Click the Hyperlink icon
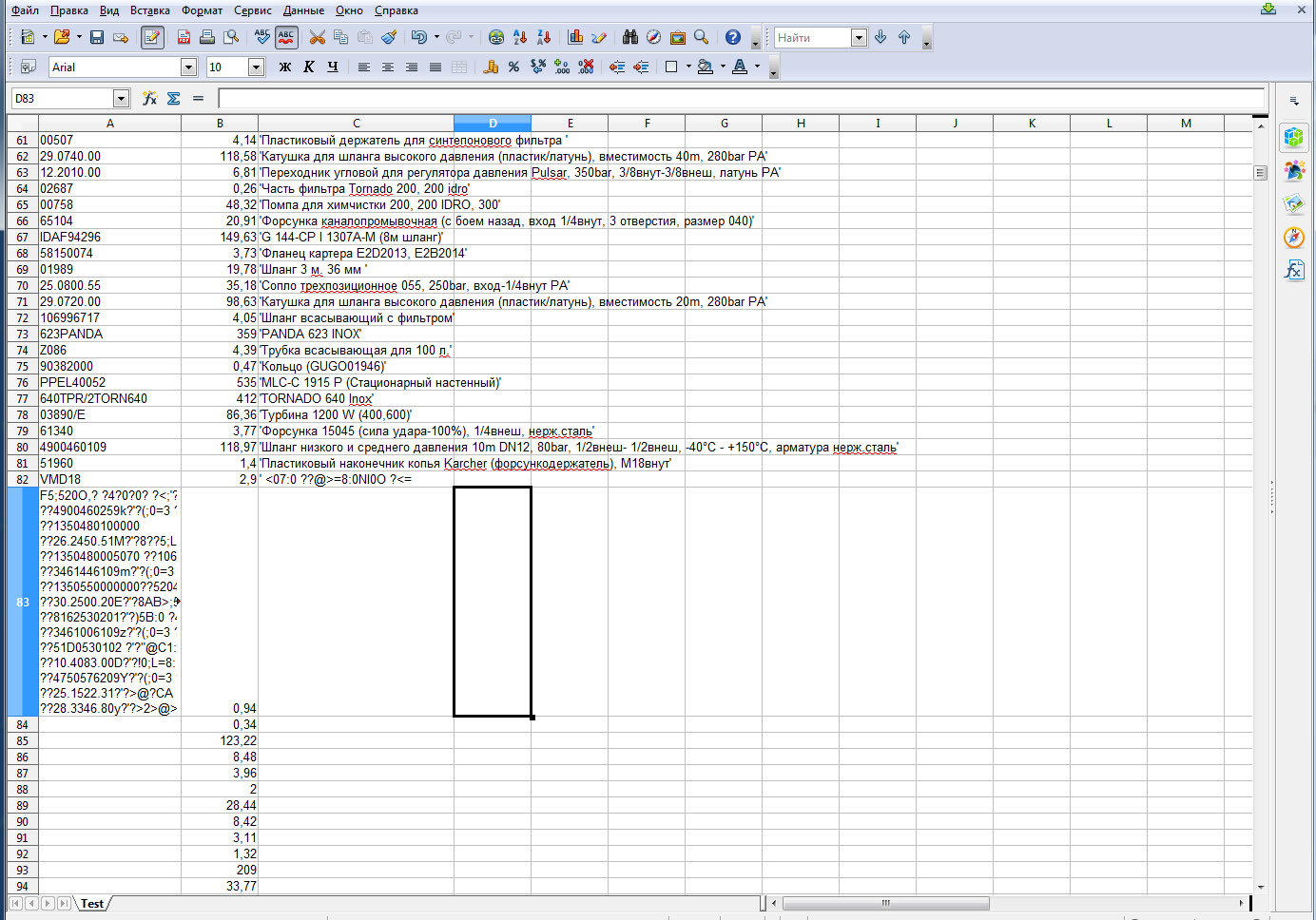Viewport: 1316px width, 920px height. [496, 37]
